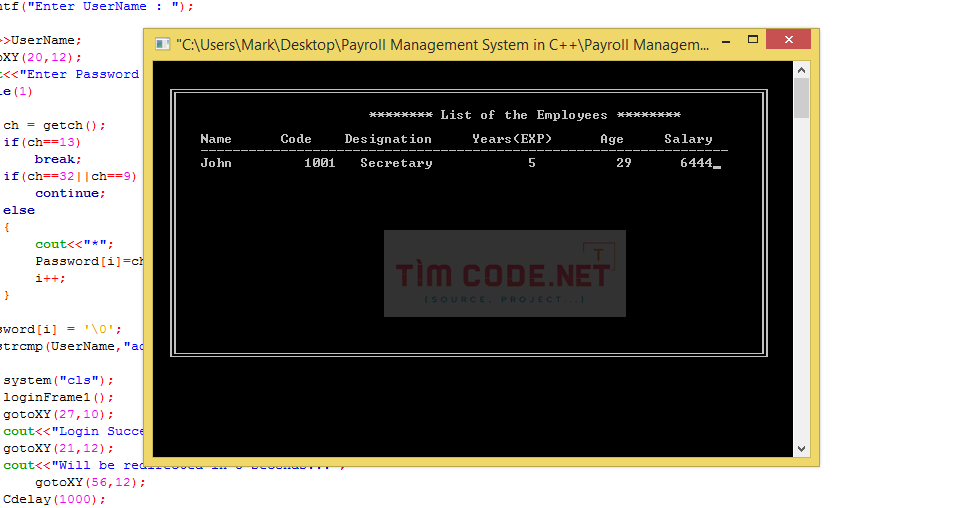The width and height of the screenshot is (969, 508).
Task: Click 'else' keyword in code editor
Action: pos(19,210)
